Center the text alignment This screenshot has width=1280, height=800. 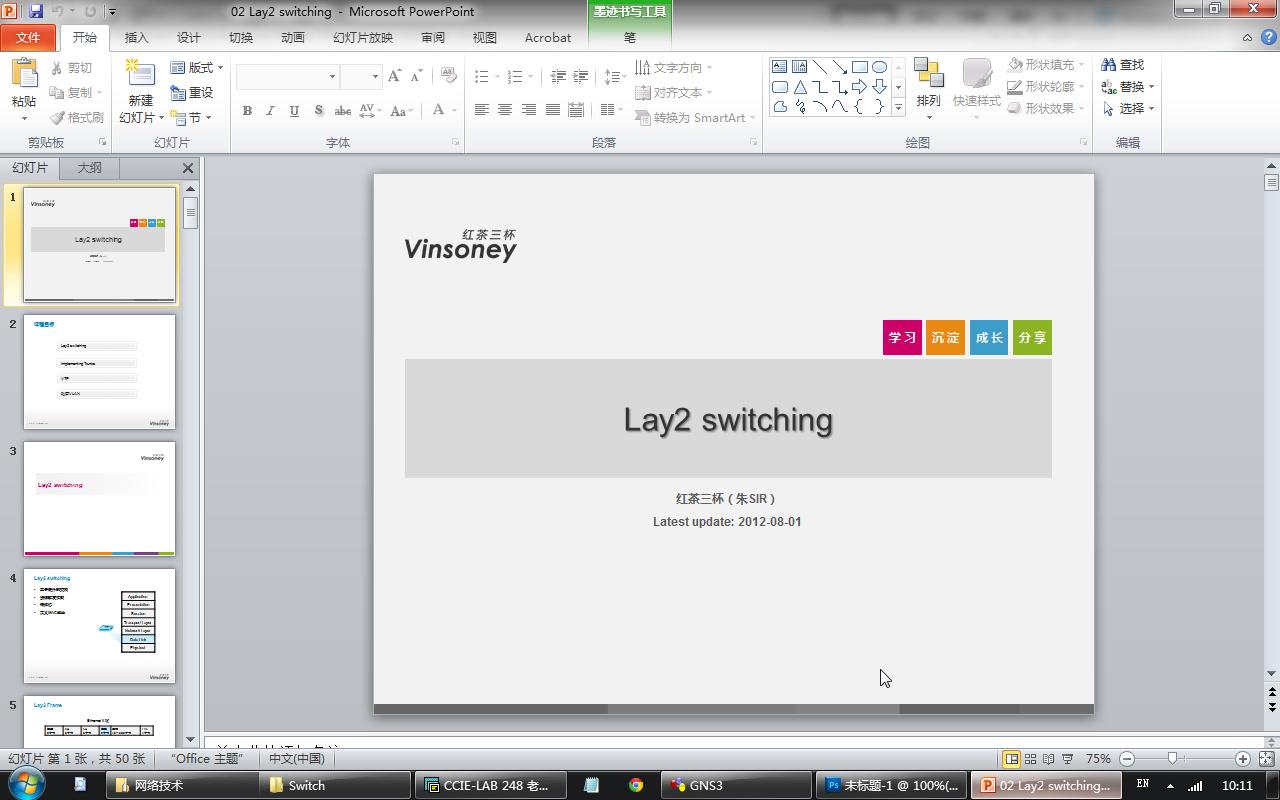(x=505, y=110)
